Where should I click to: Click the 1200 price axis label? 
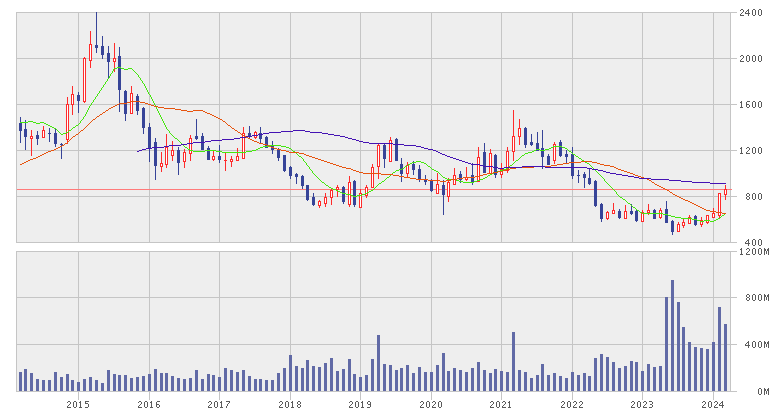750,151
